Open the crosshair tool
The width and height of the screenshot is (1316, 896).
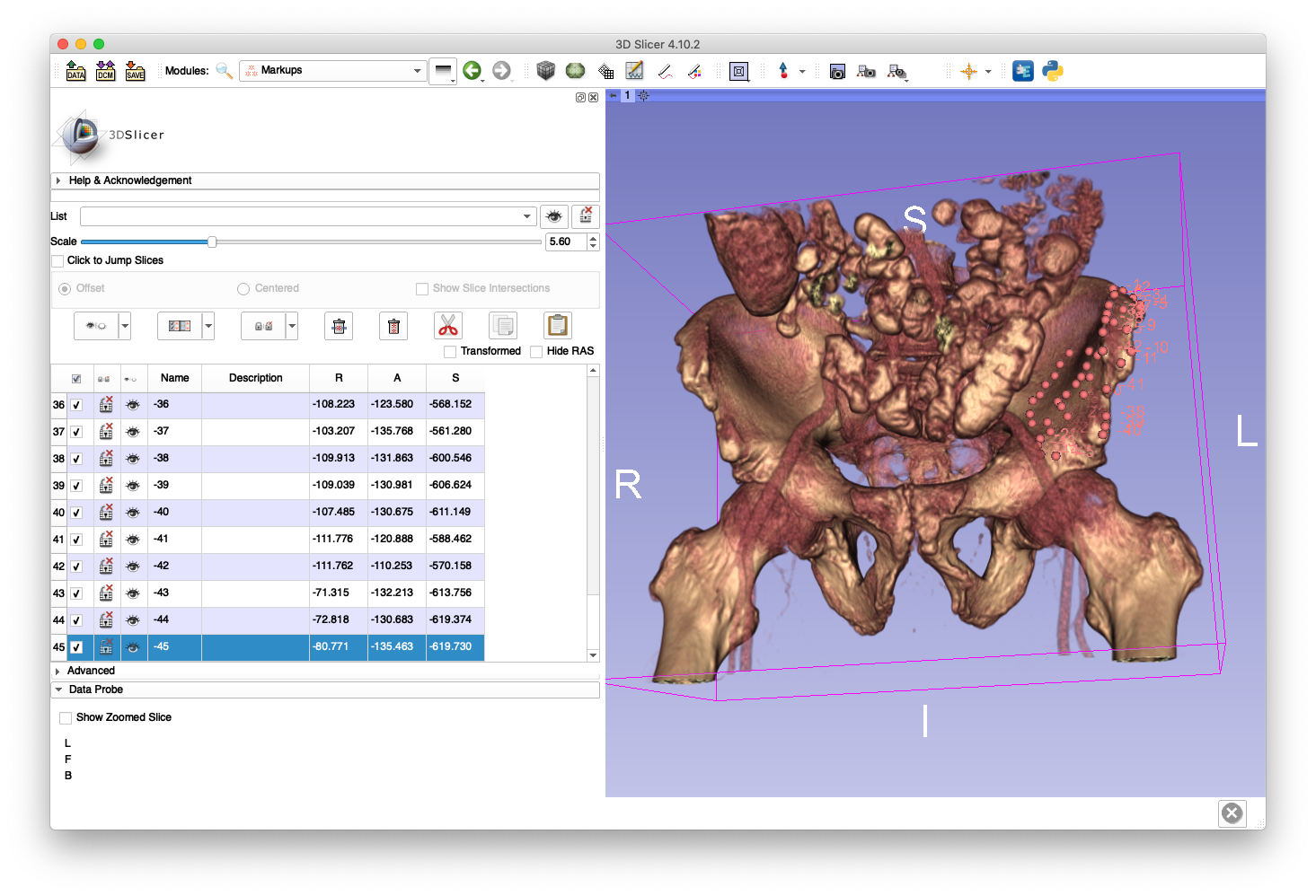pyautogui.click(x=970, y=70)
